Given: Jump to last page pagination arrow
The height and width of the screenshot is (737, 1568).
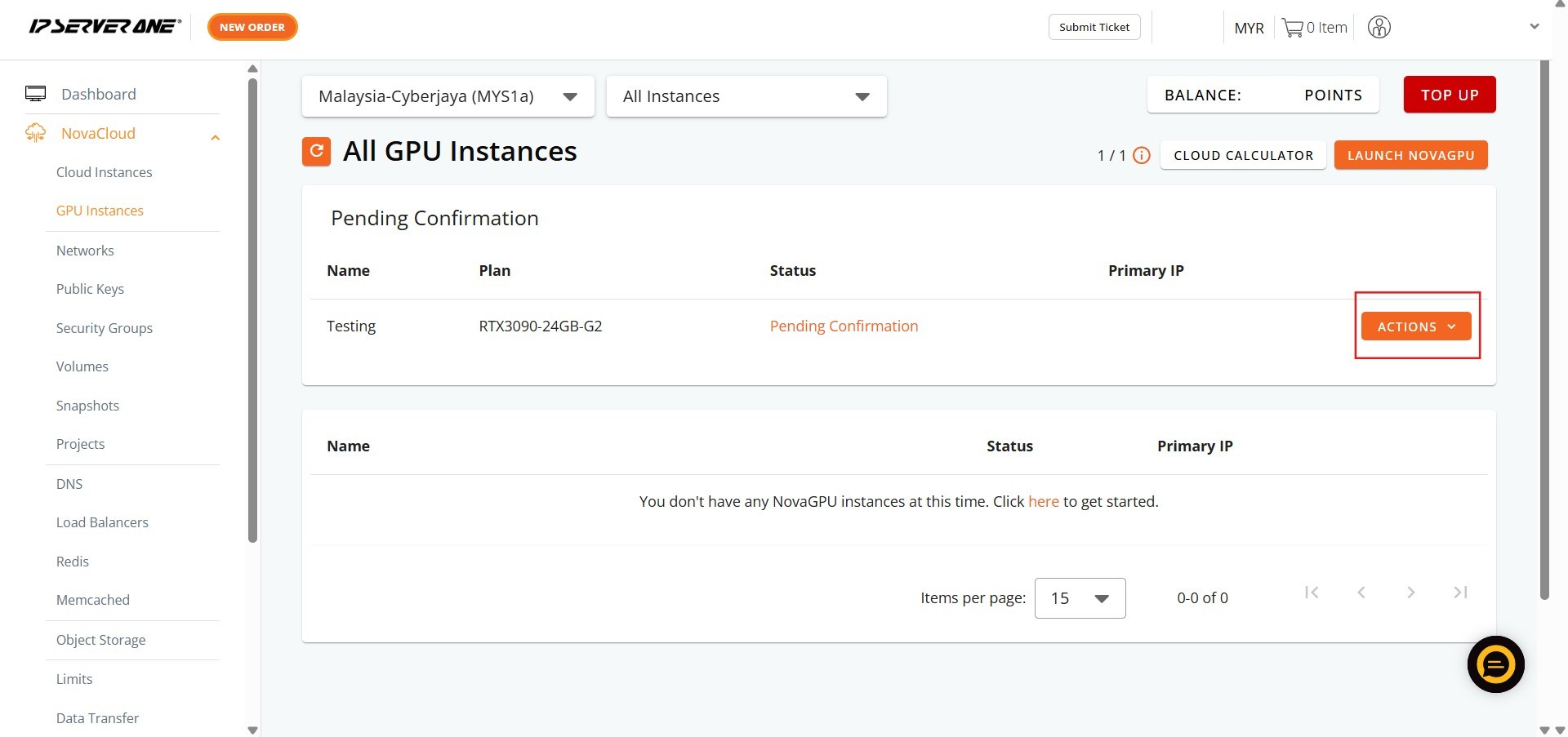Looking at the screenshot, I should 1460,593.
